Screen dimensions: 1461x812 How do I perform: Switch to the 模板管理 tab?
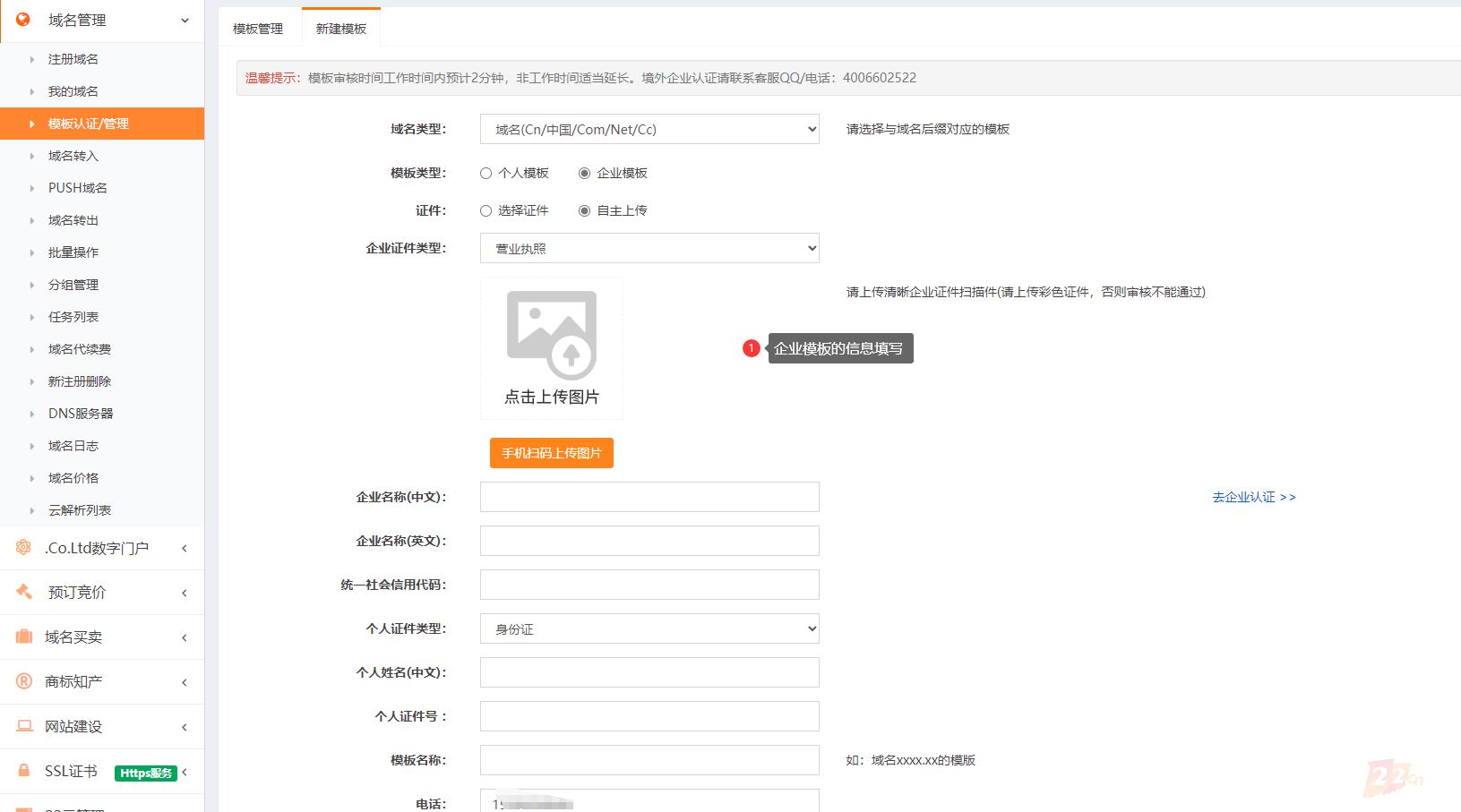tap(258, 29)
